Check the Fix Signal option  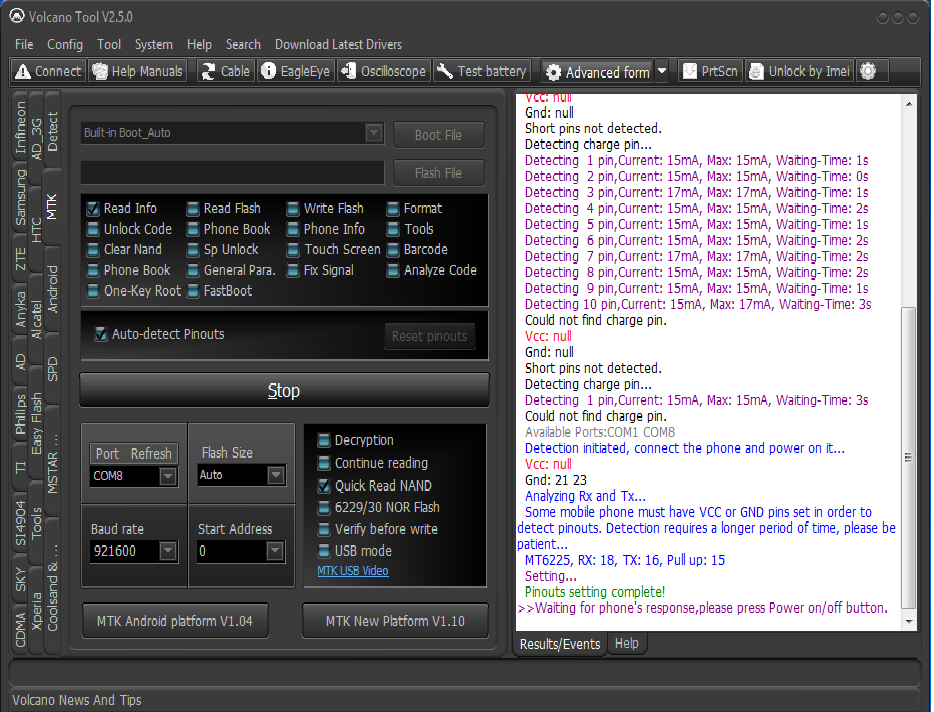(293, 271)
